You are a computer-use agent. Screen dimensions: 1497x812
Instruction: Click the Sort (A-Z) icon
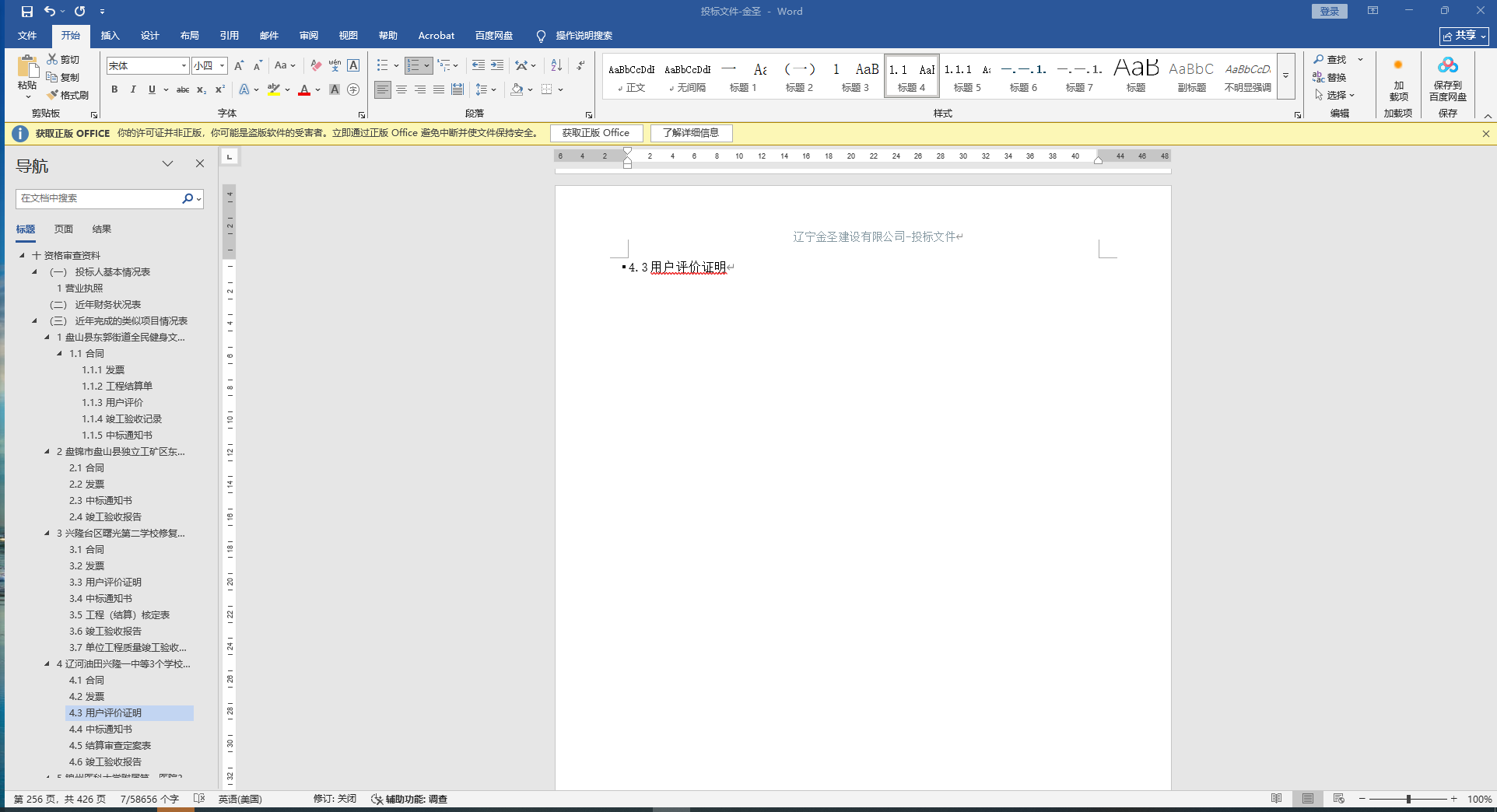pos(556,65)
